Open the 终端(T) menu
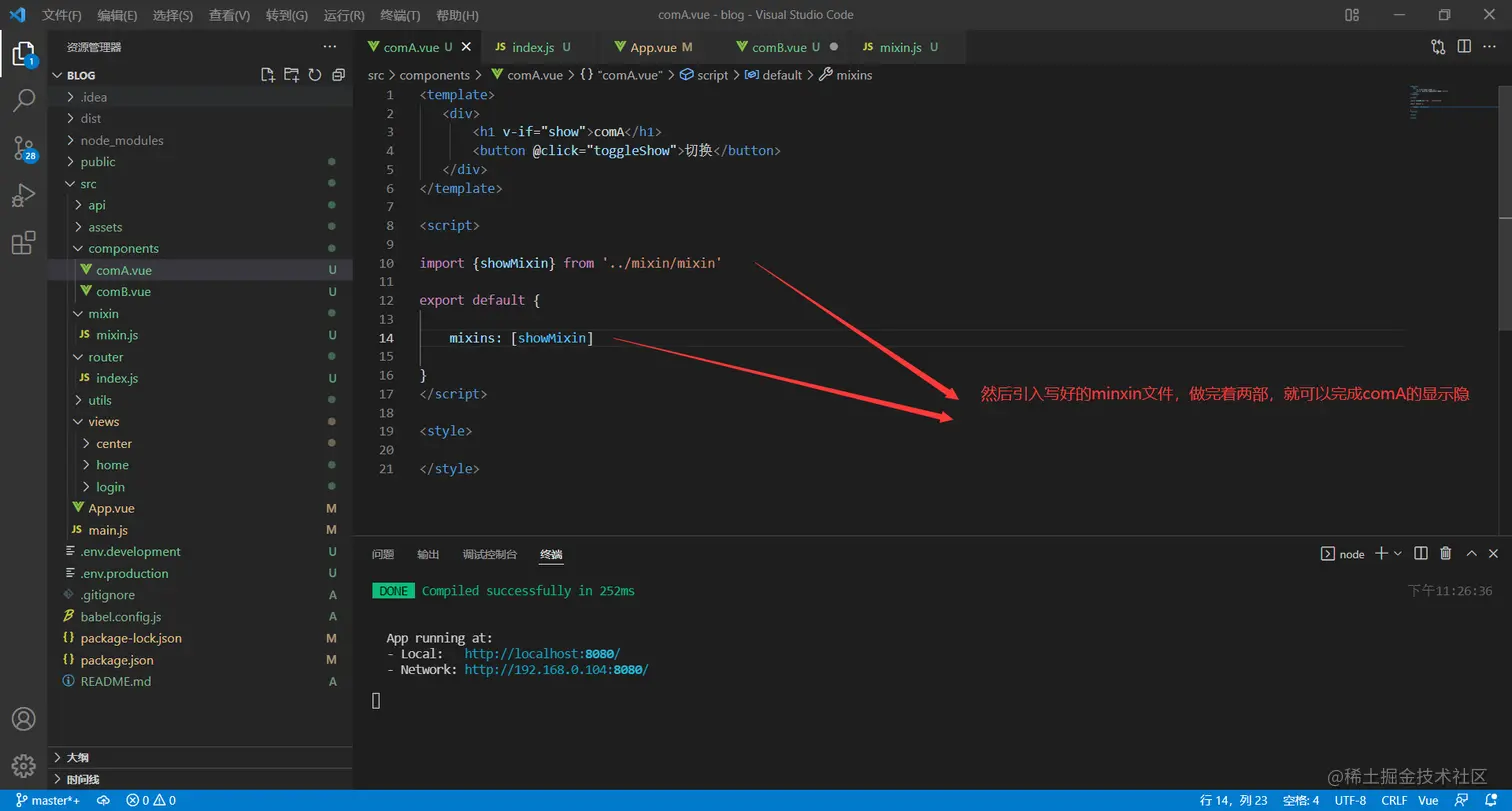Screen dimensions: 1512x811 click(401, 15)
